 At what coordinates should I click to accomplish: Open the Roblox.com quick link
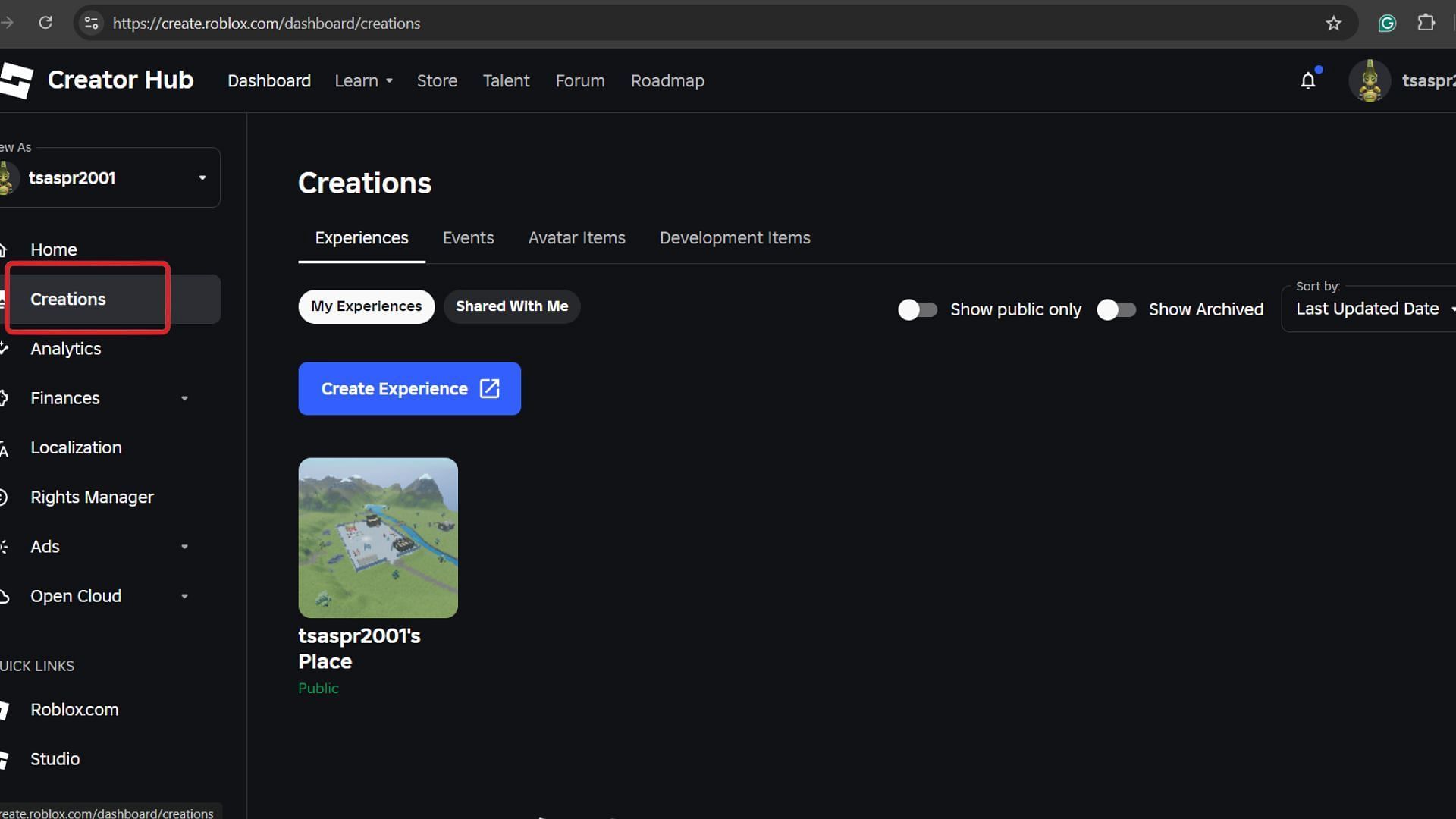click(x=74, y=710)
